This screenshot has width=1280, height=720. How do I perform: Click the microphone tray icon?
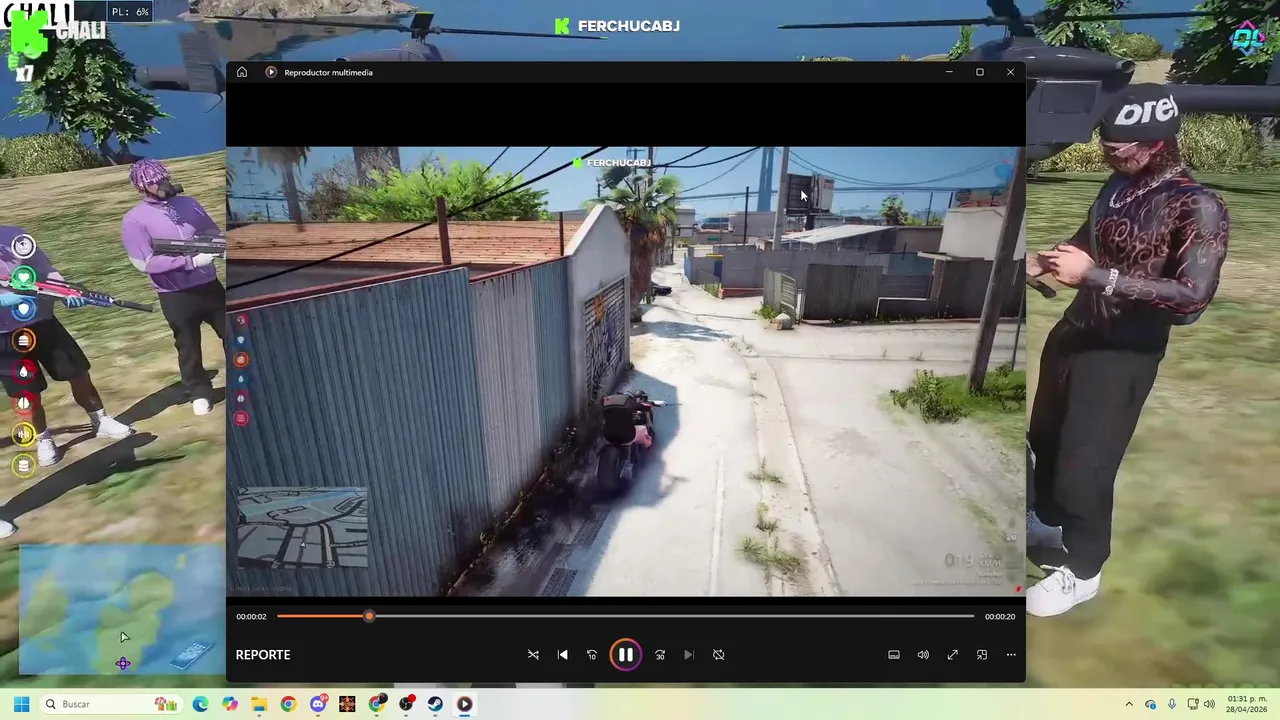pos(1172,704)
